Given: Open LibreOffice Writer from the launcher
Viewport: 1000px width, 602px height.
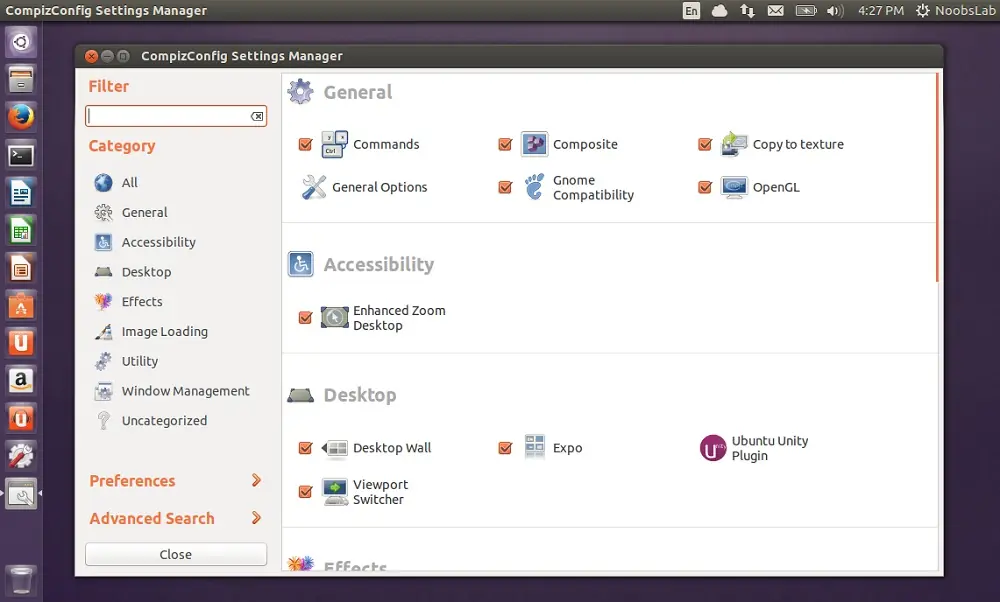Looking at the screenshot, I should (x=21, y=193).
